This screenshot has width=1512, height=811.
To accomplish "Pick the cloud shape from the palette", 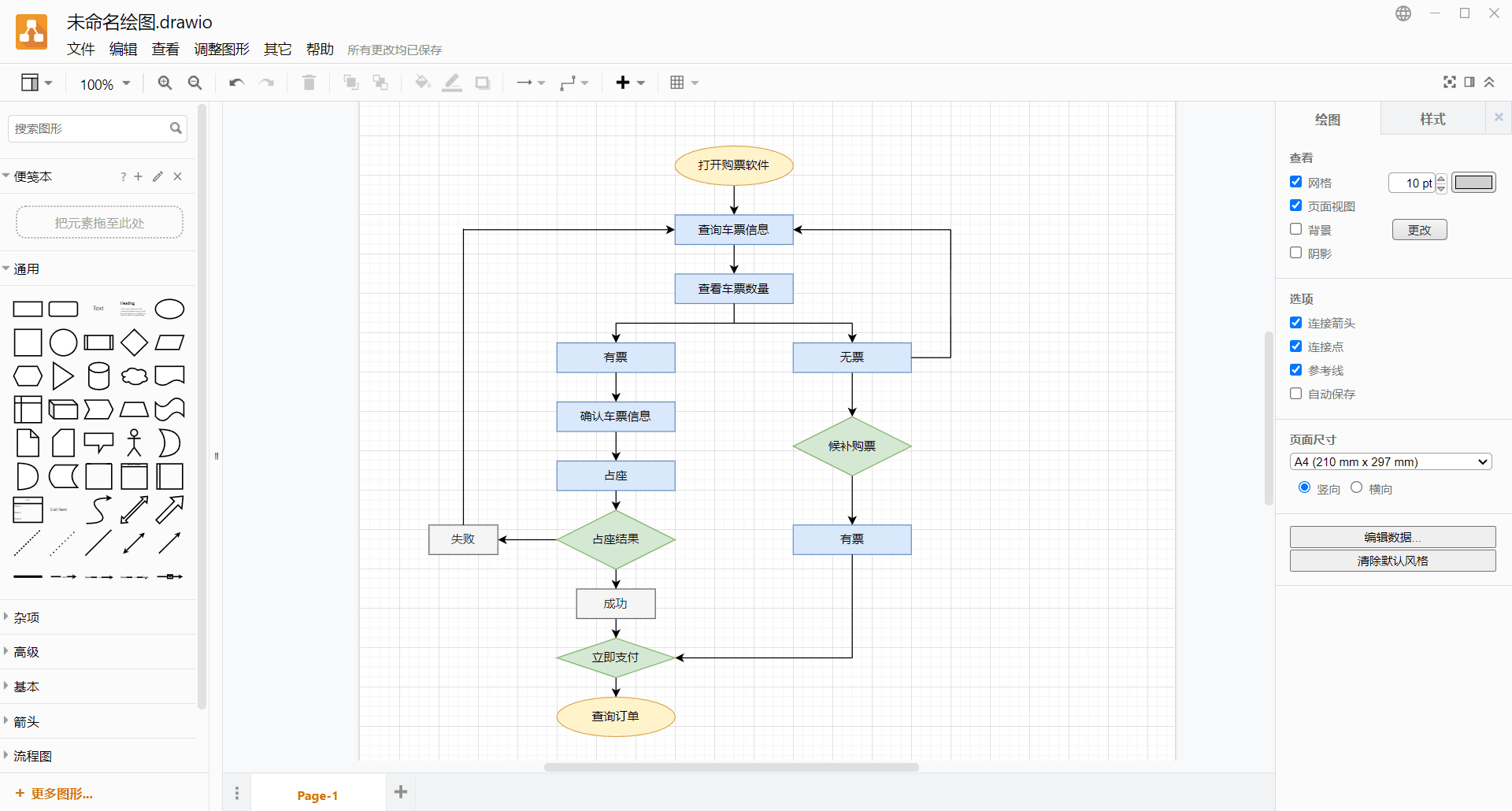I will [134, 376].
